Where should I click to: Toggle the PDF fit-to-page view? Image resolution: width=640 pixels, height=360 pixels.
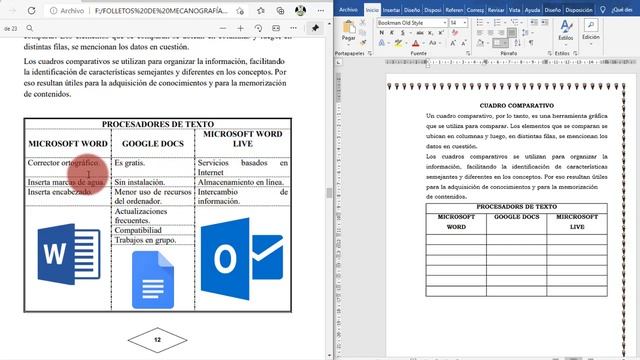click(276, 28)
